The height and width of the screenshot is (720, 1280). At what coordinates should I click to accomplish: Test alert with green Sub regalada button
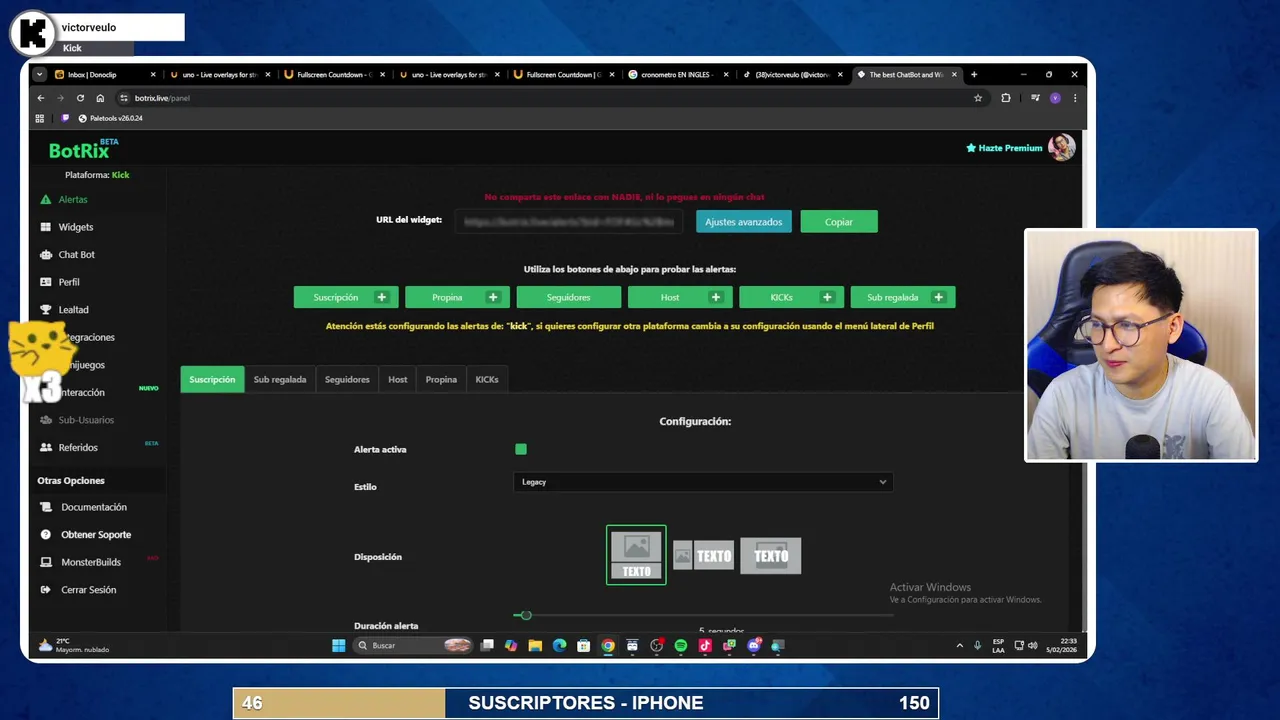pyautogui.click(x=903, y=297)
